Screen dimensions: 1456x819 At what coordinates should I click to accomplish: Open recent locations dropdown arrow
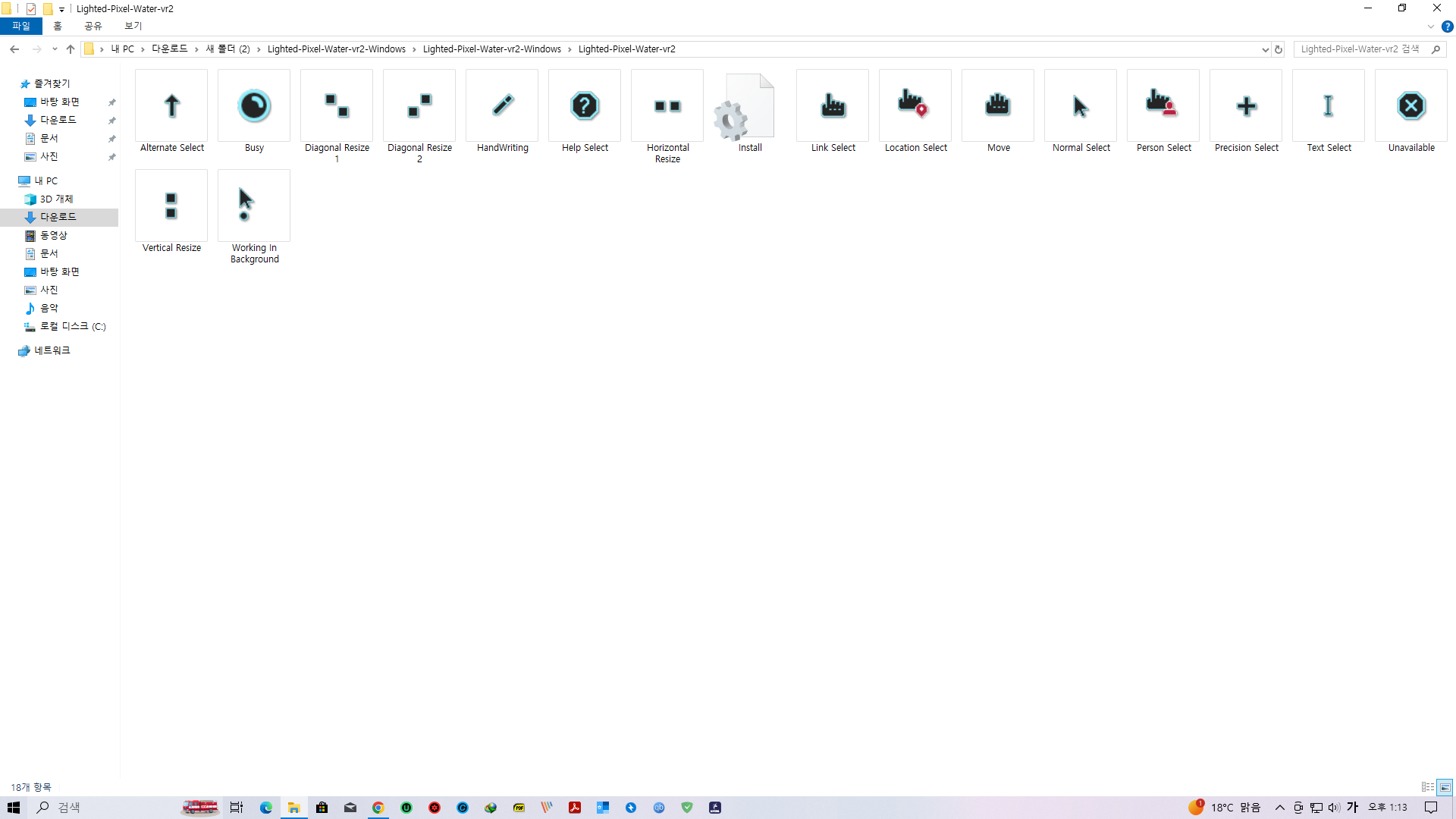(55, 49)
